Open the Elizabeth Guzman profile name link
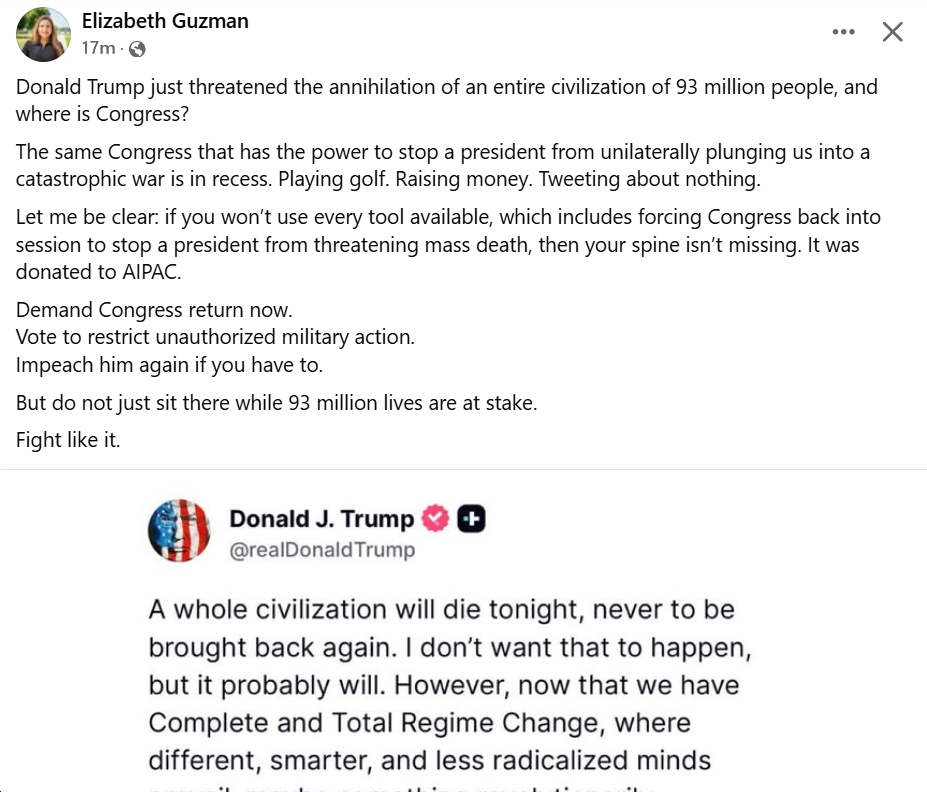 [x=165, y=21]
